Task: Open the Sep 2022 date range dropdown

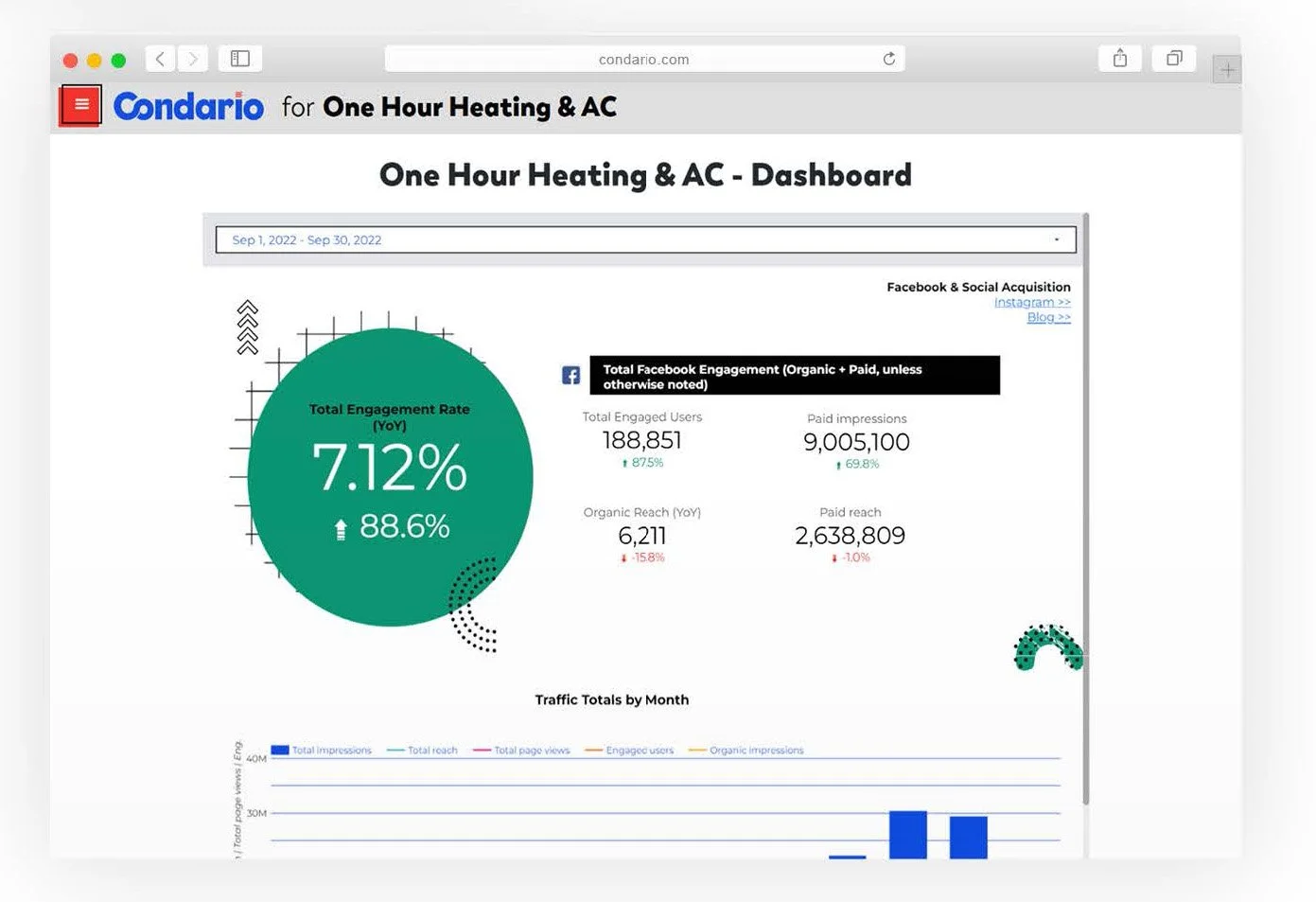Action: click(646, 239)
